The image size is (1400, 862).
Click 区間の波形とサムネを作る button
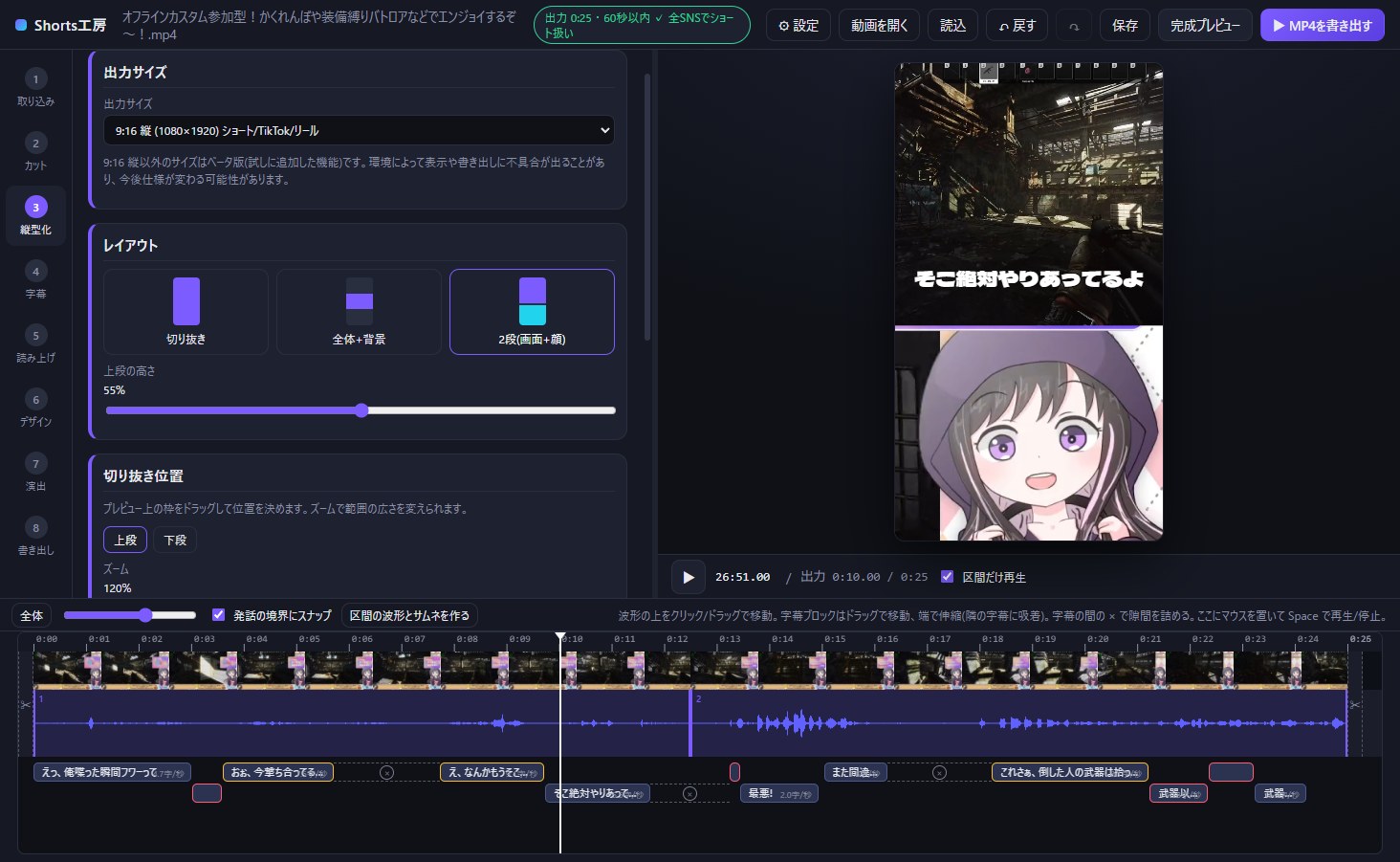click(x=409, y=615)
